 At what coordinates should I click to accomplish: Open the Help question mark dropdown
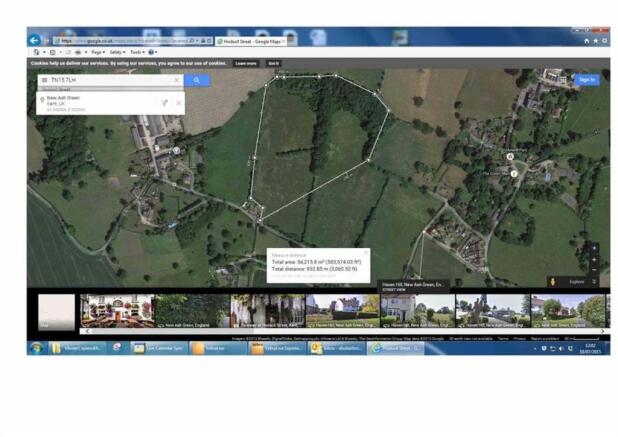153,52
